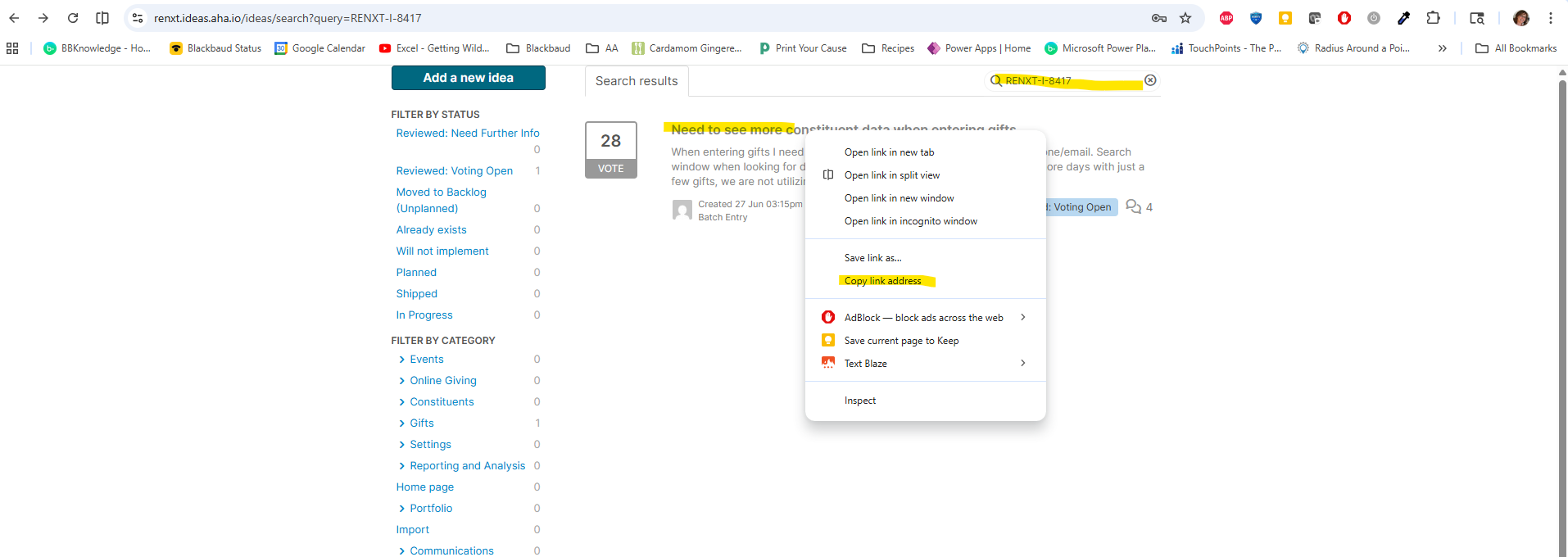The image size is (1568, 557).
Task: Click Add a new idea button
Action: click(469, 78)
